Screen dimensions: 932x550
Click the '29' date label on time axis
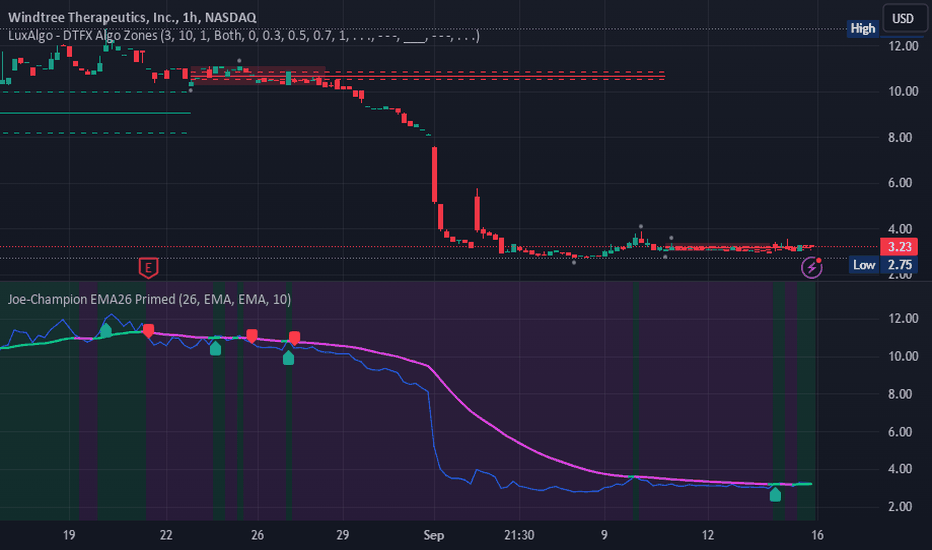[342, 535]
